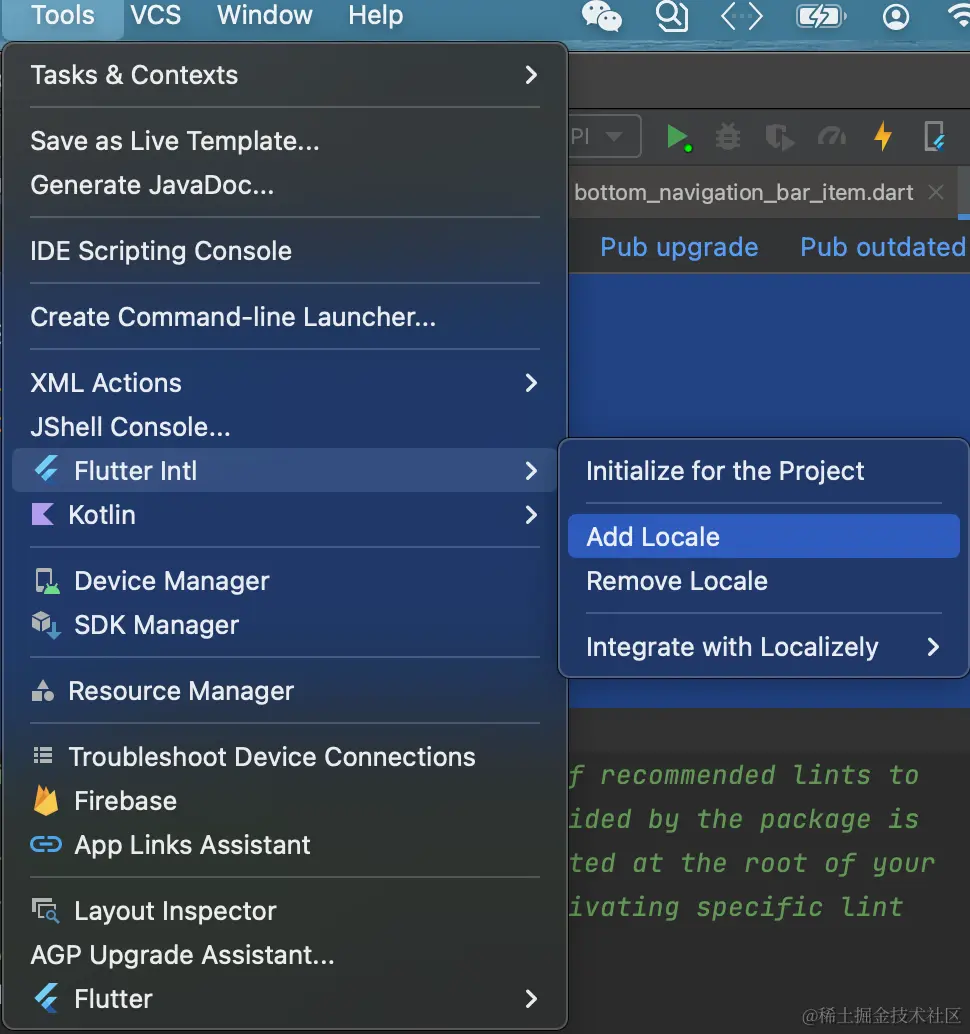Close the bottom_navigation_bar_item.dart tab
This screenshot has height=1034, width=970.
point(936,193)
